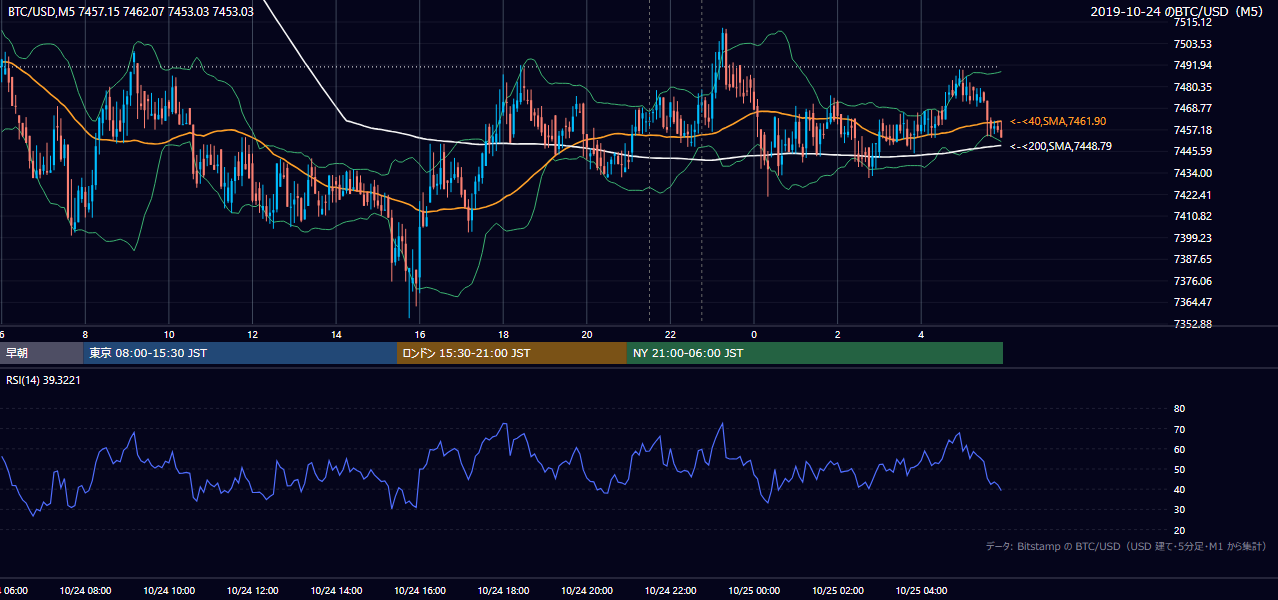This screenshot has width=1278, height=600.
Task: Click the RSI 80 level label
Action: tap(1179, 409)
